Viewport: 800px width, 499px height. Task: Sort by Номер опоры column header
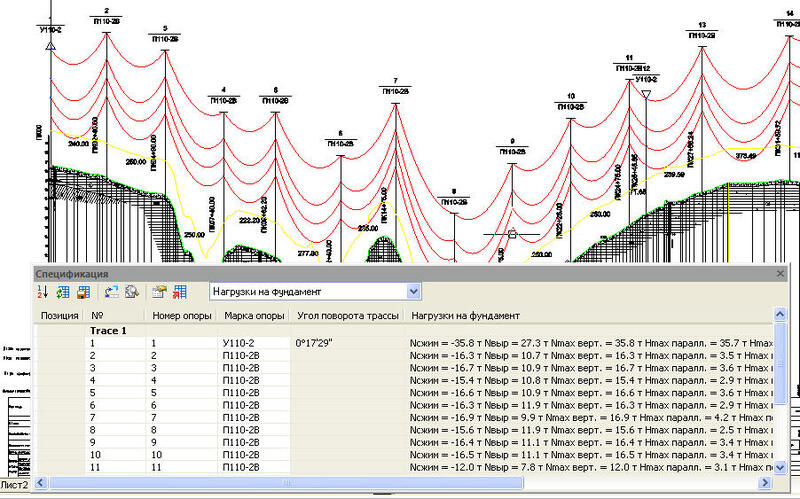182,315
